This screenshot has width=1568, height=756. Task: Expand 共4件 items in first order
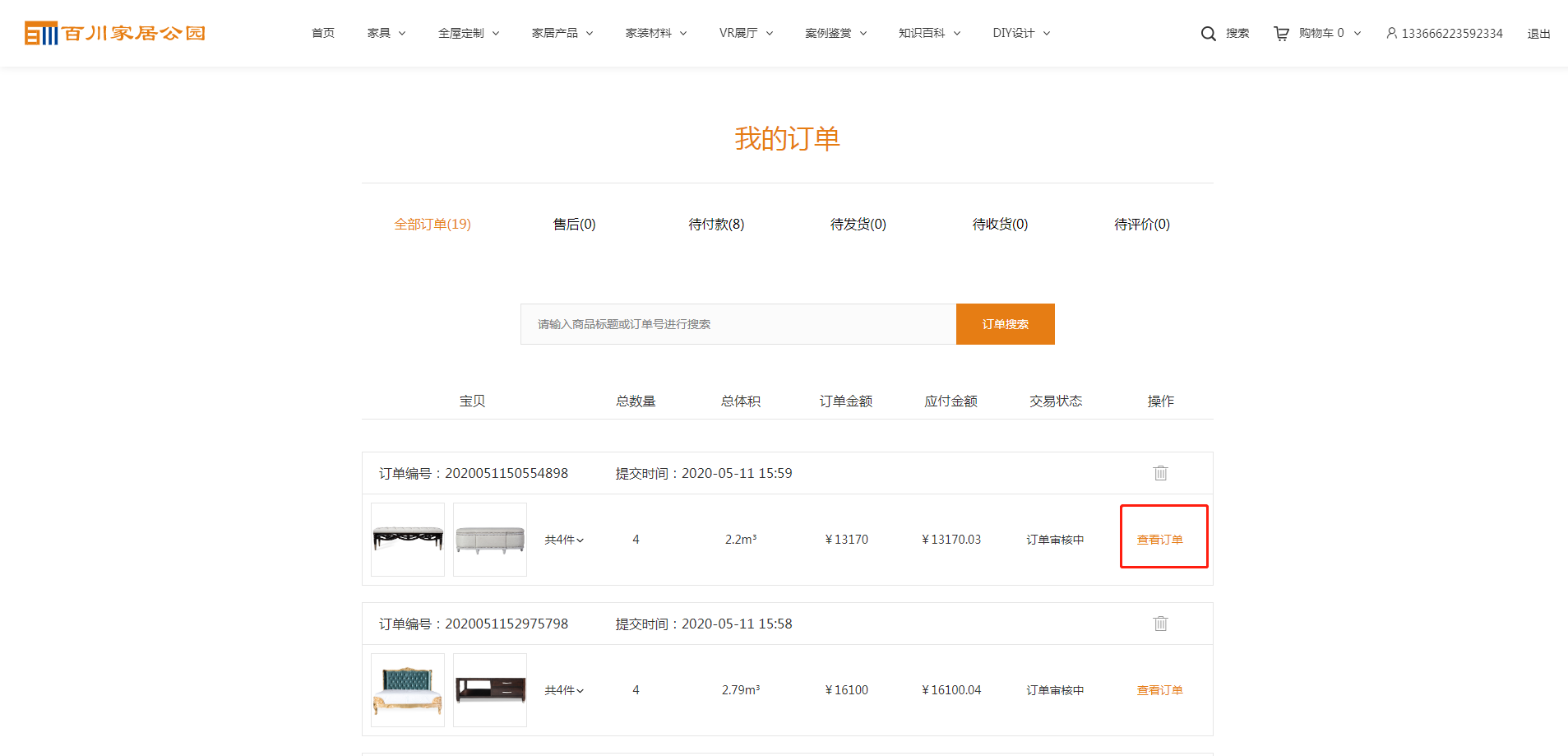coord(564,540)
